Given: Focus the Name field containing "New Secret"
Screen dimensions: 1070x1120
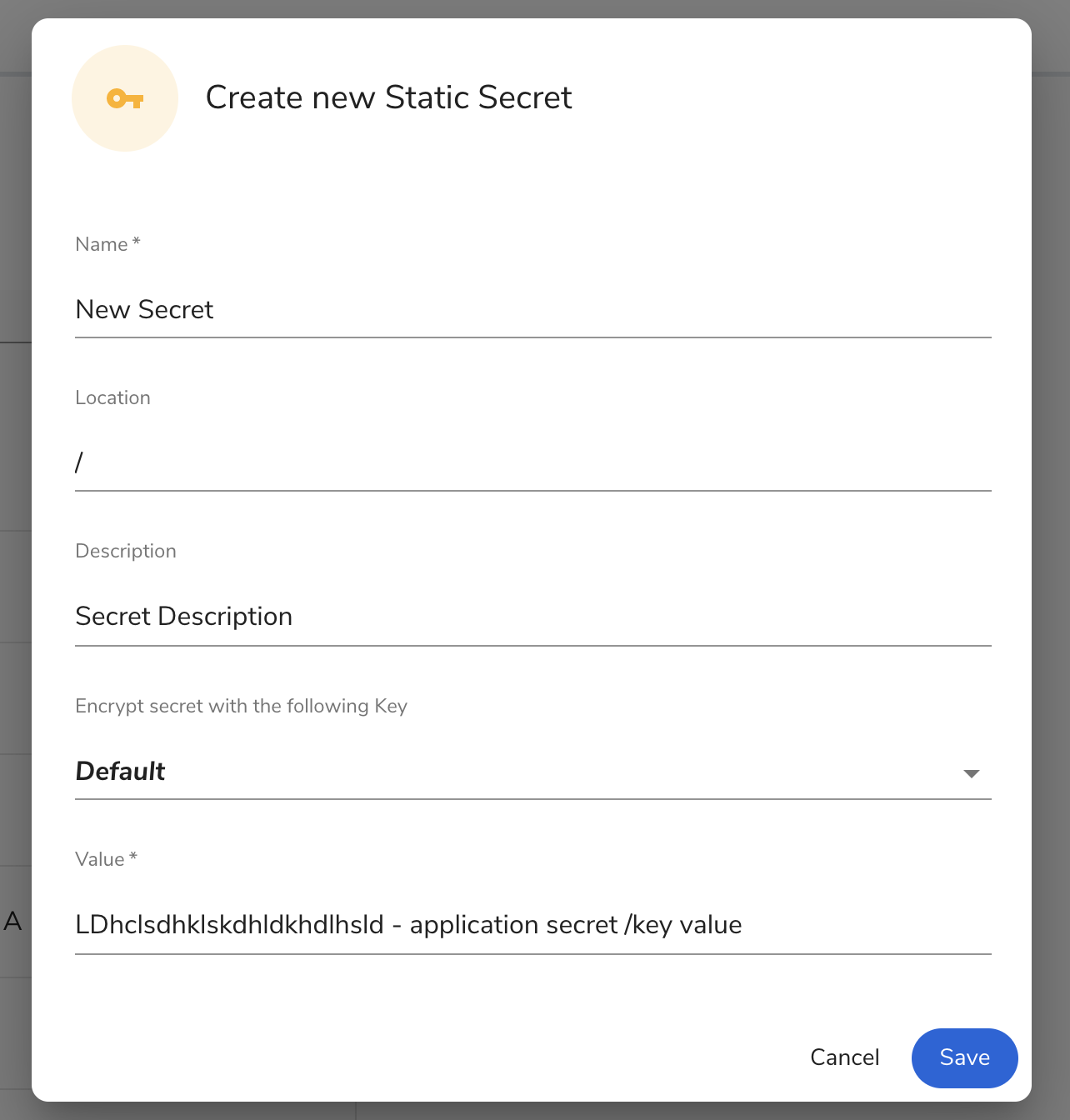Looking at the screenshot, I should (533, 309).
